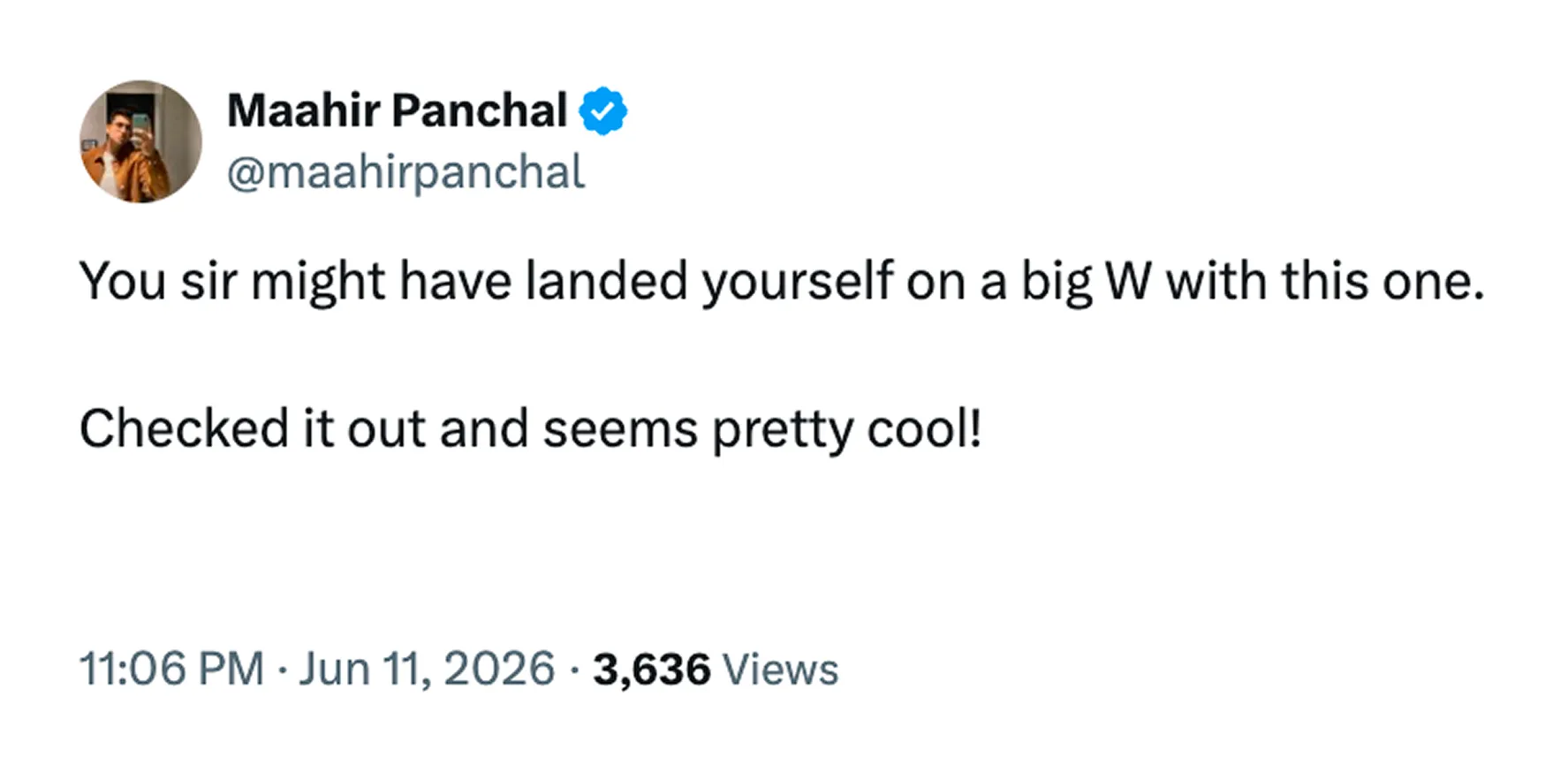Open Maahir Panchal's profile avatar photo
The height and width of the screenshot is (772, 1568).
pos(140,142)
